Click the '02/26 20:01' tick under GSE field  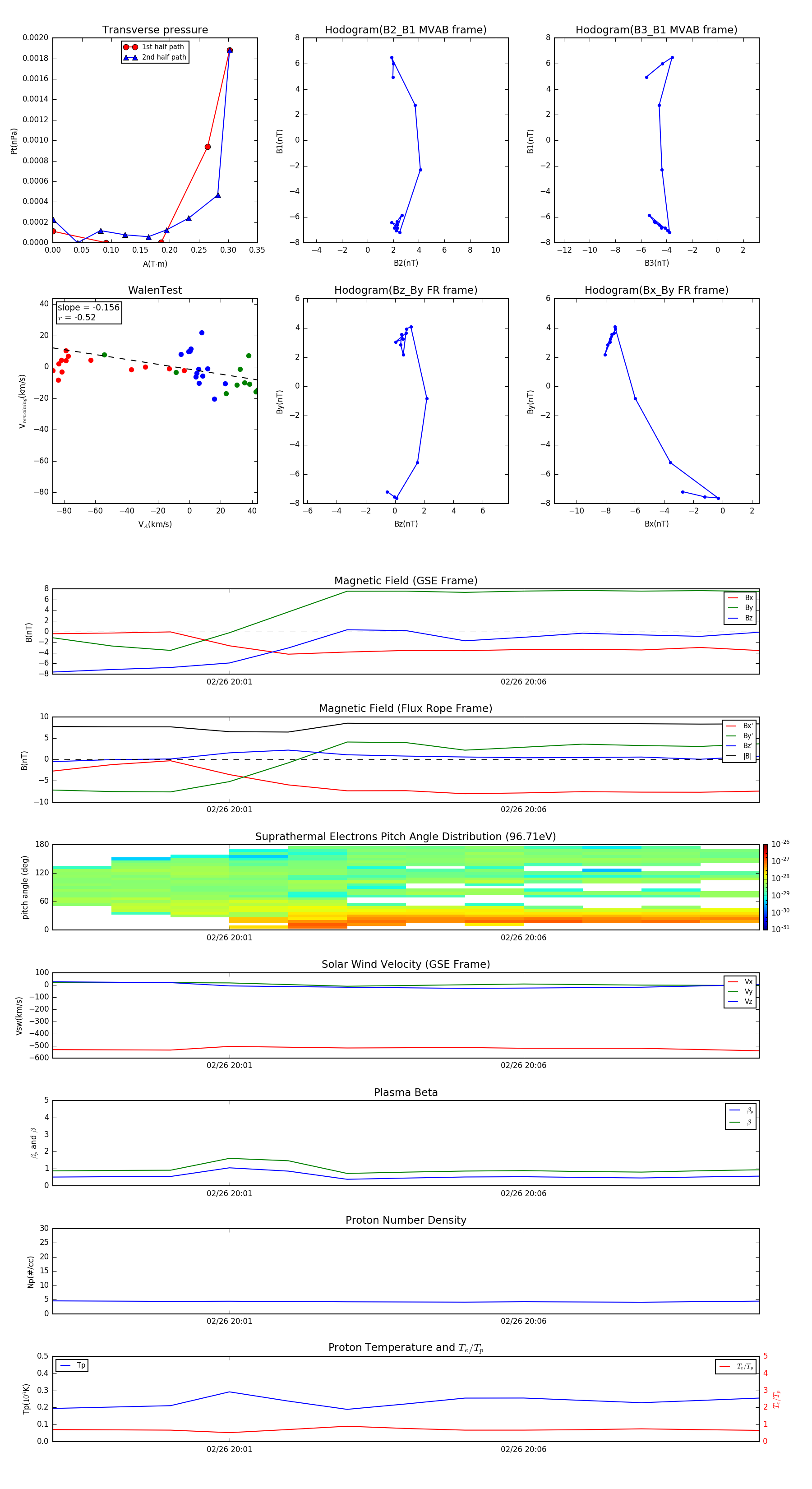coord(230,682)
